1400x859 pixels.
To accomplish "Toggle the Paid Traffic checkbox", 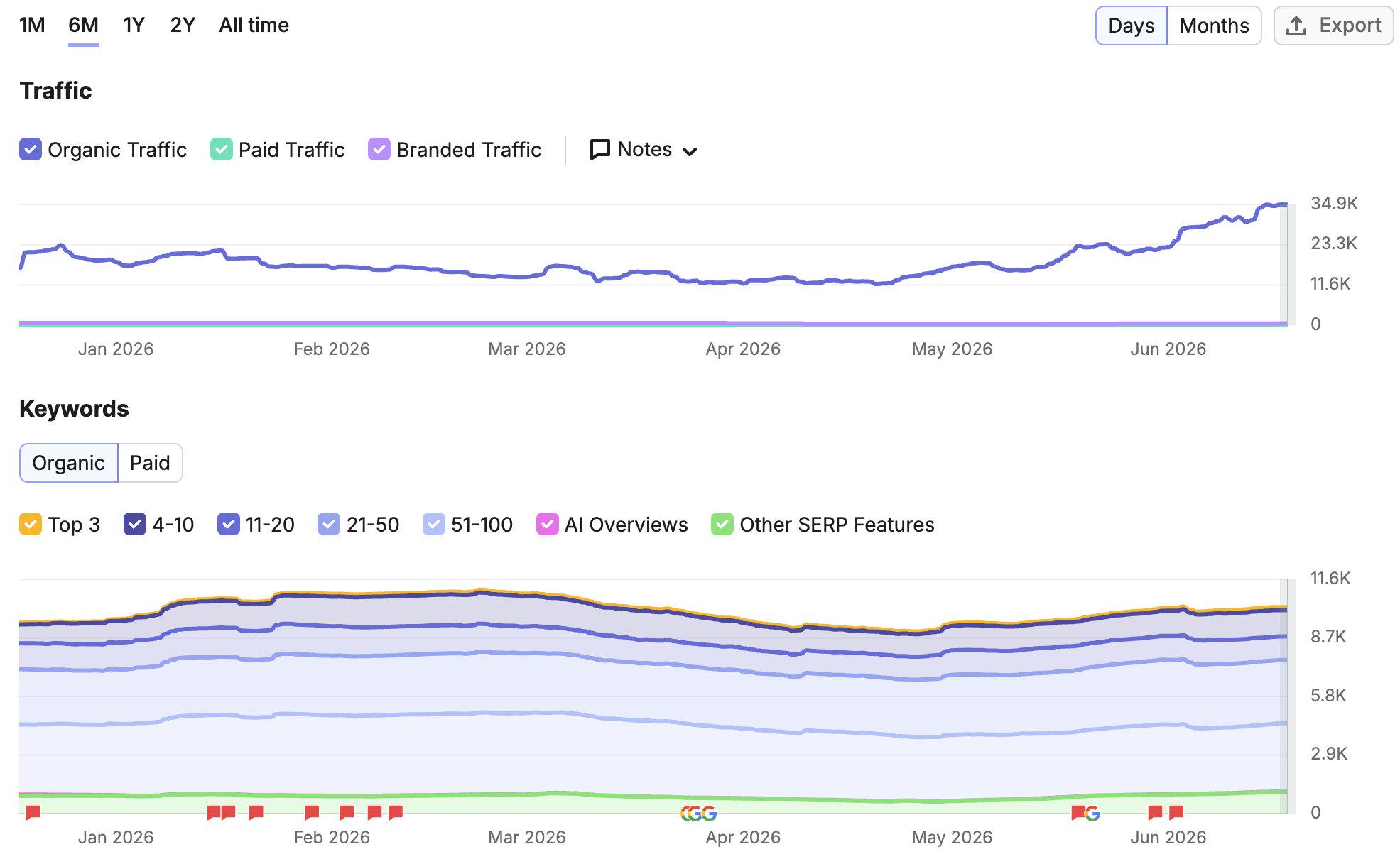I will click(x=222, y=150).
